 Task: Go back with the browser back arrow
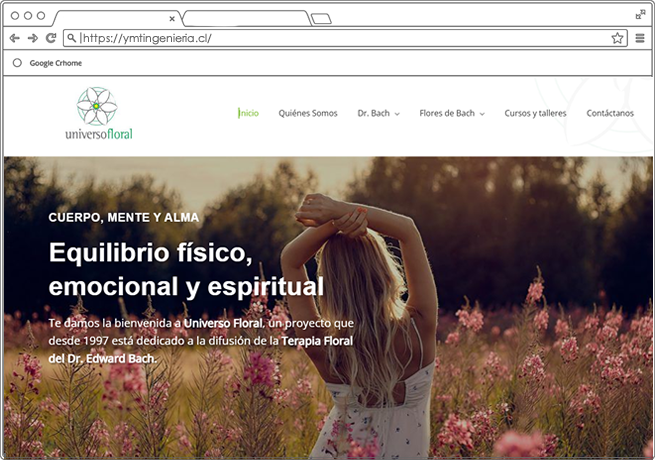(15, 38)
